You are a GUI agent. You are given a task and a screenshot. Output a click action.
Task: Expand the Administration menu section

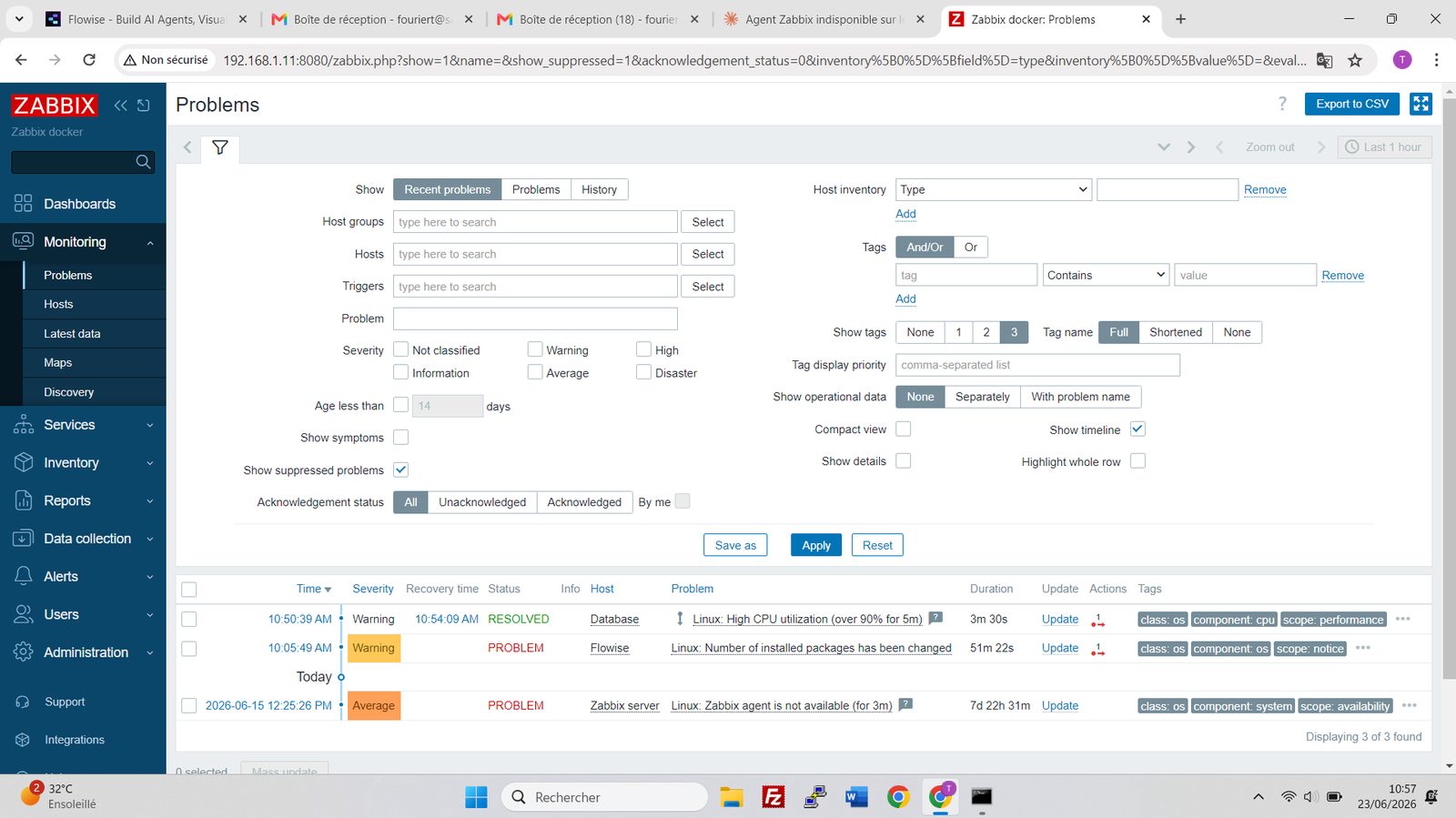83,652
